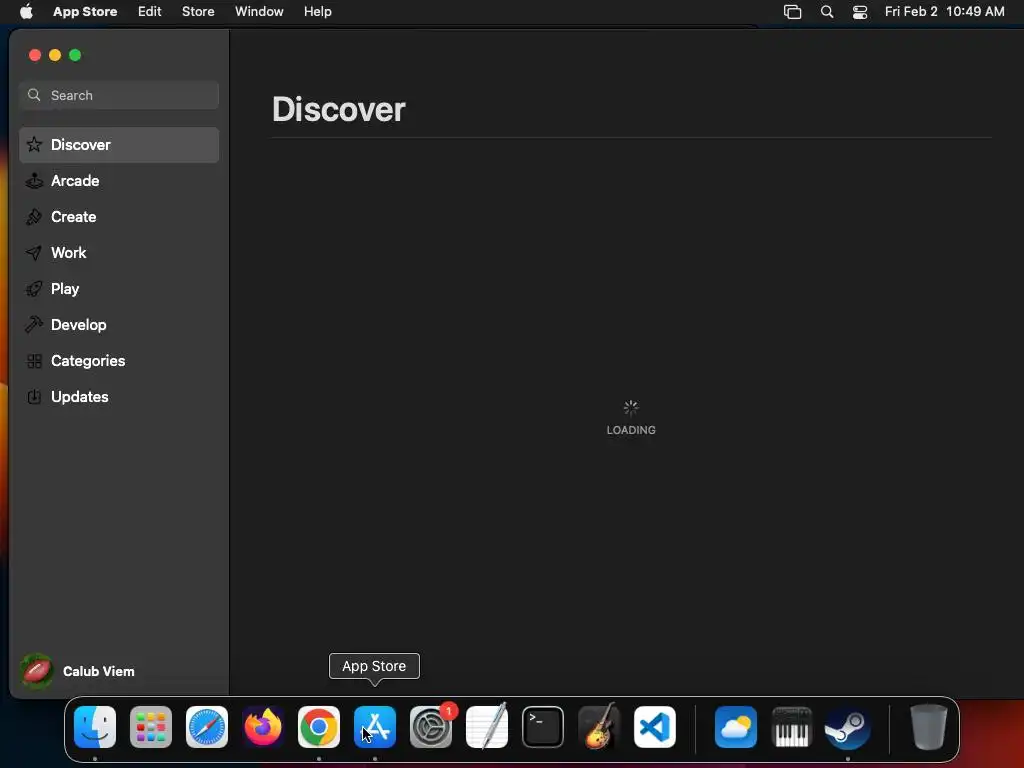Viewport: 1024px width, 768px height.
Task: Click the Play rocket icon
Action: pos(34,288)
